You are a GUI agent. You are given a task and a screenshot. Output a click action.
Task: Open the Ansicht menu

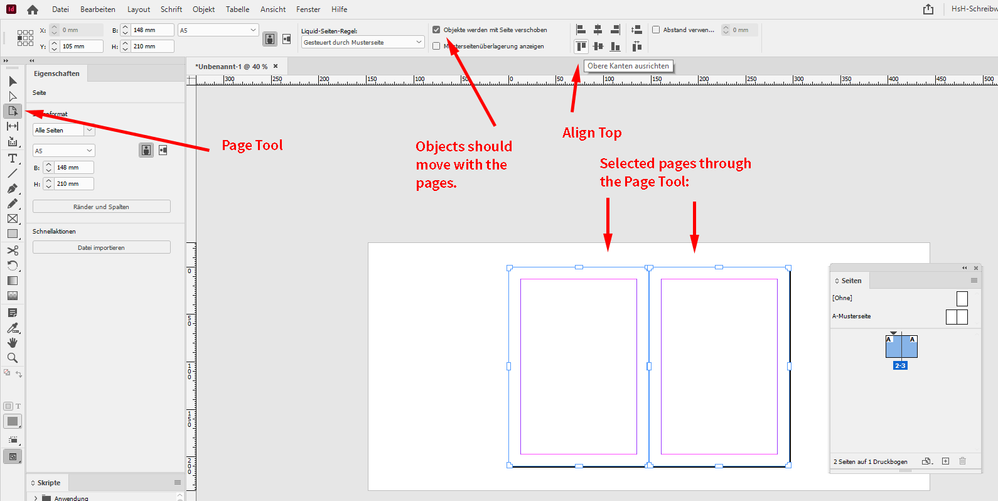[272, 10]
